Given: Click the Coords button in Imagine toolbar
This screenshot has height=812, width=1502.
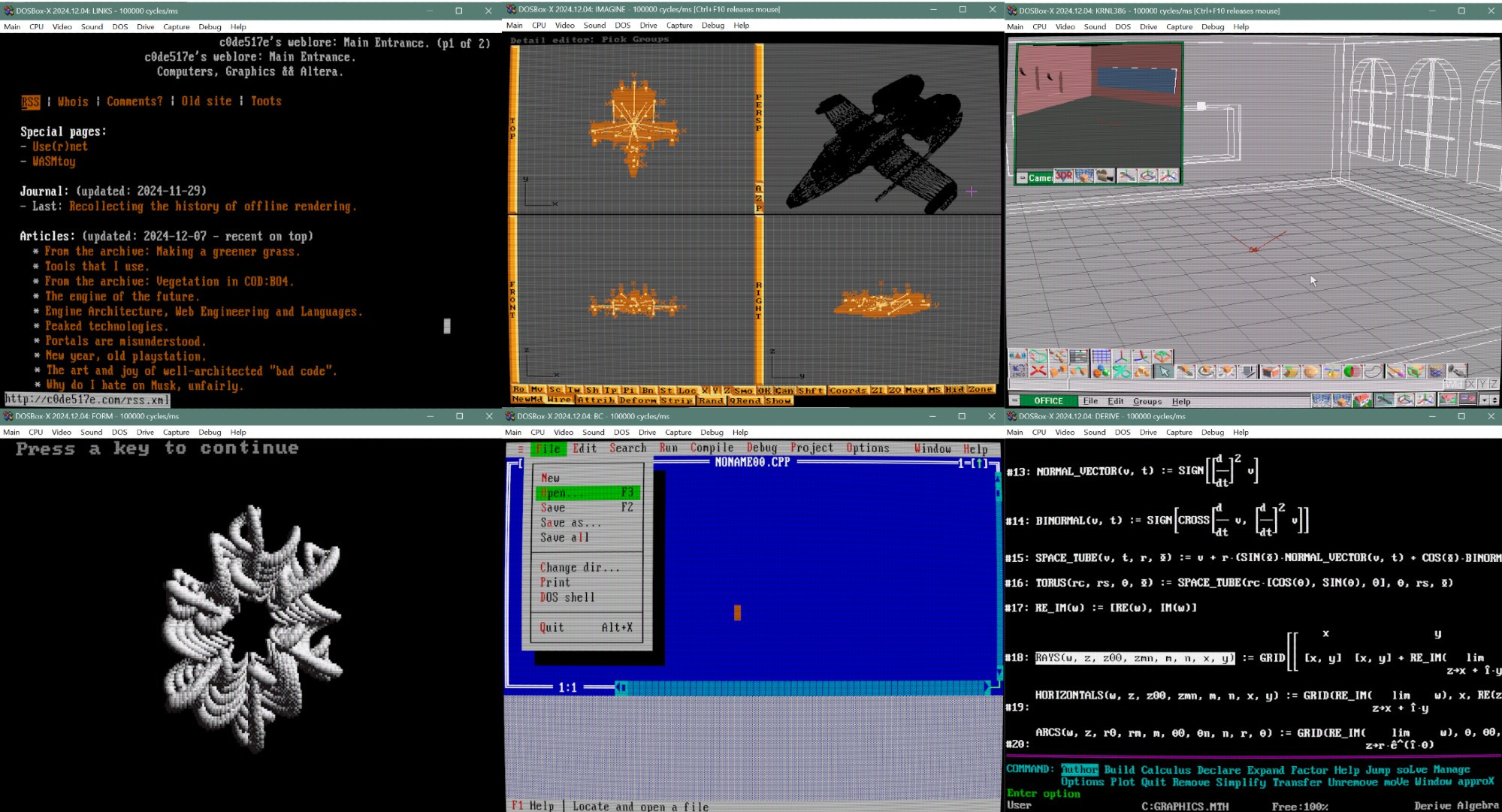Looking at the screenshot, I should click(x=848, y=391).
